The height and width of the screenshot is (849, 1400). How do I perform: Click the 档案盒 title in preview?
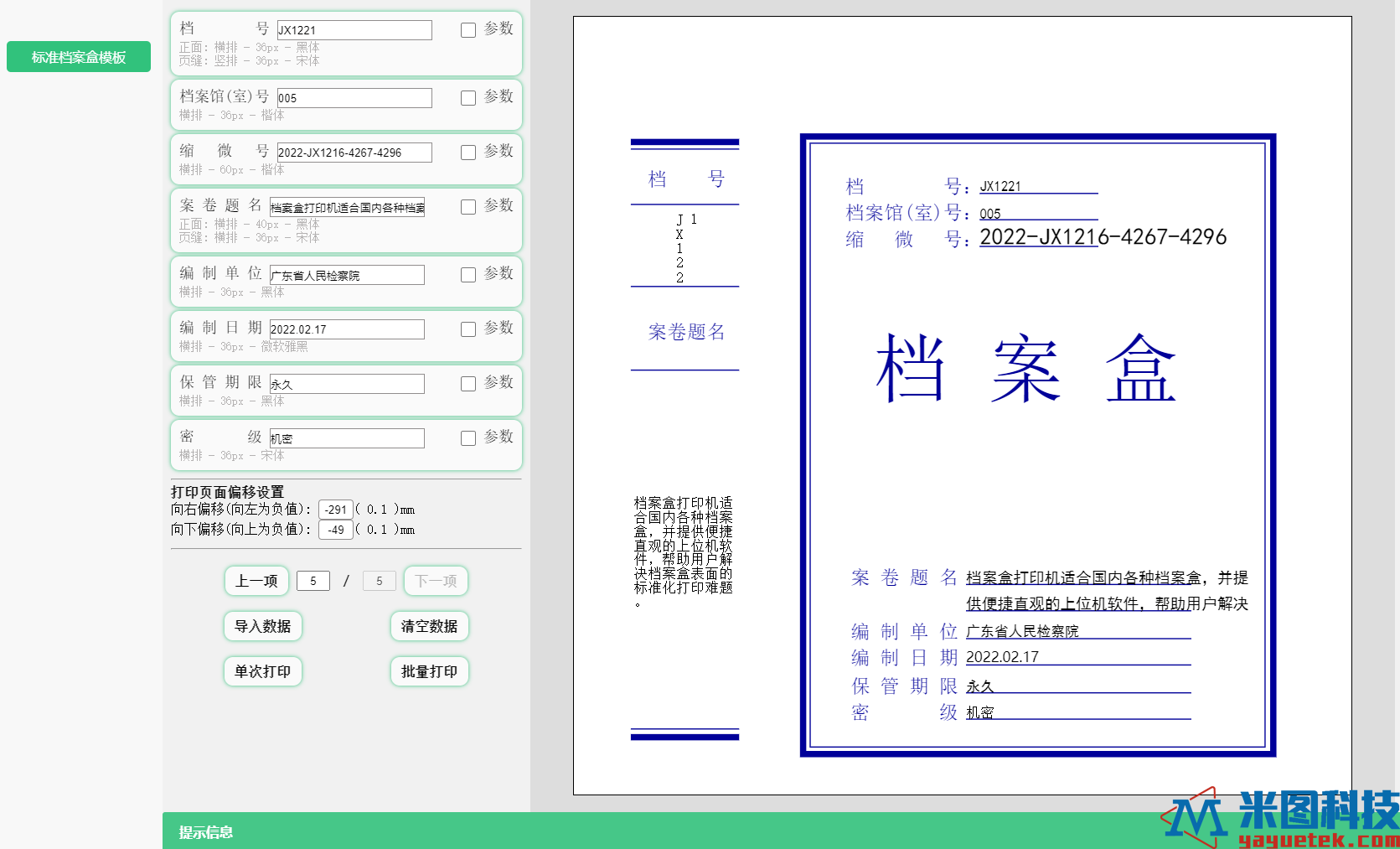coord(1026,368)
